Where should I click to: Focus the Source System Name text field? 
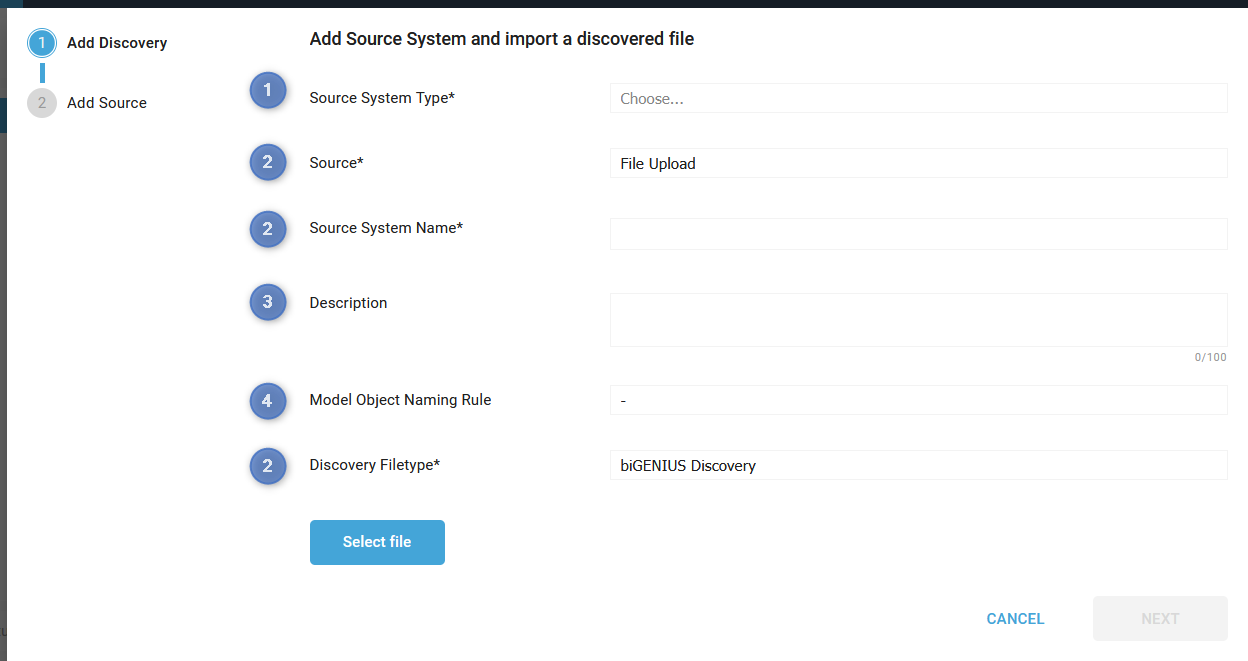918,234
